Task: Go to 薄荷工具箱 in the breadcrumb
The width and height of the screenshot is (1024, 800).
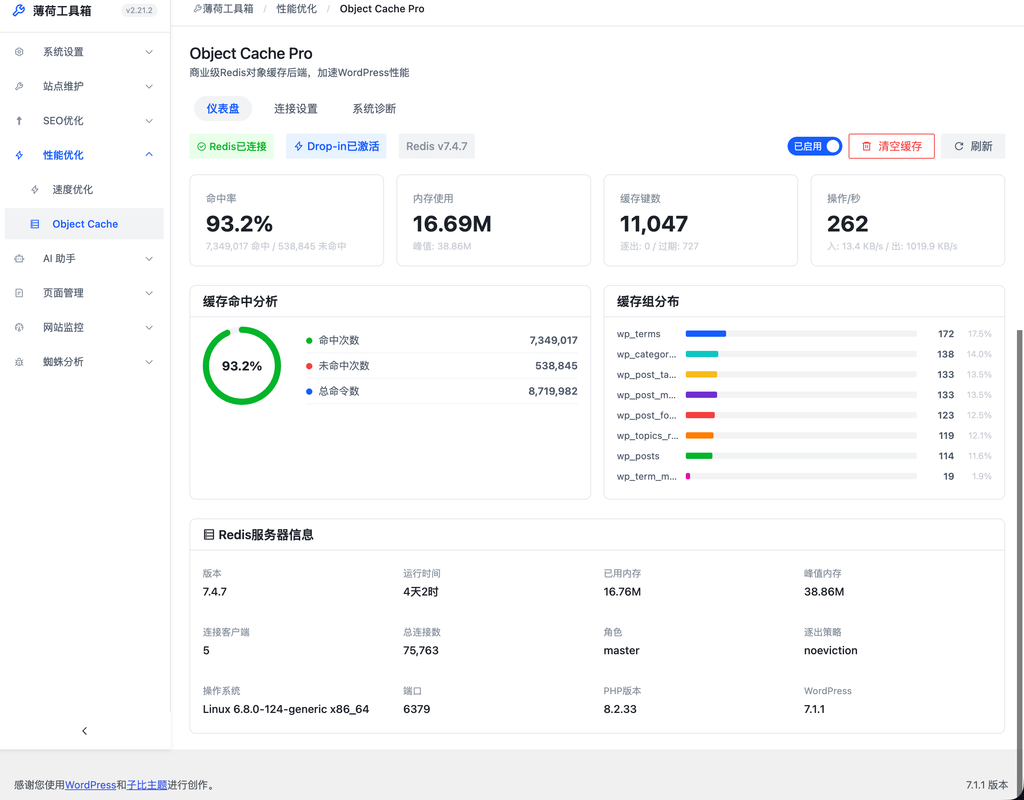Action: coord(228,9)
